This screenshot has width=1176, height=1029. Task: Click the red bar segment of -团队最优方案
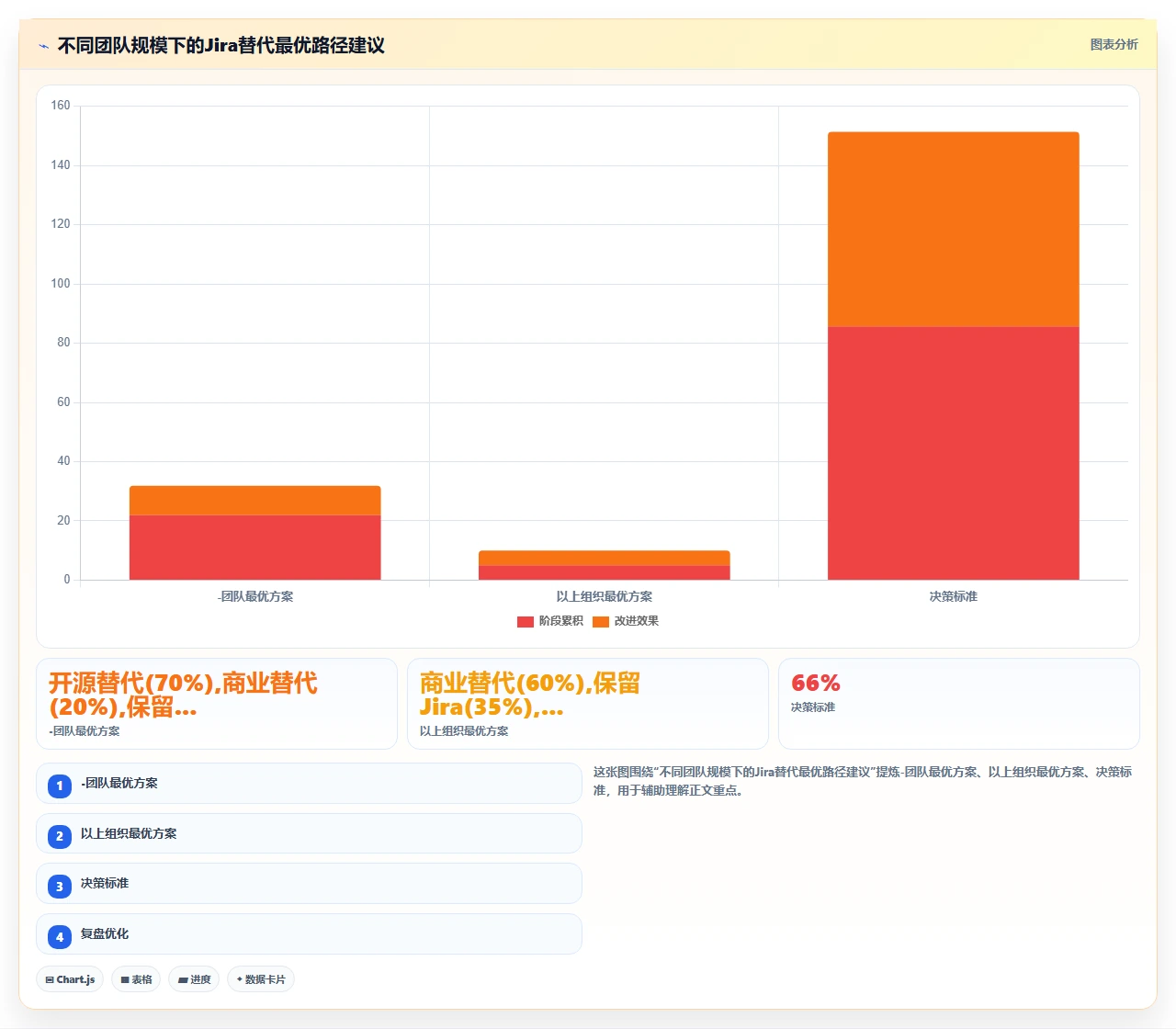click(x=255, y=548)
